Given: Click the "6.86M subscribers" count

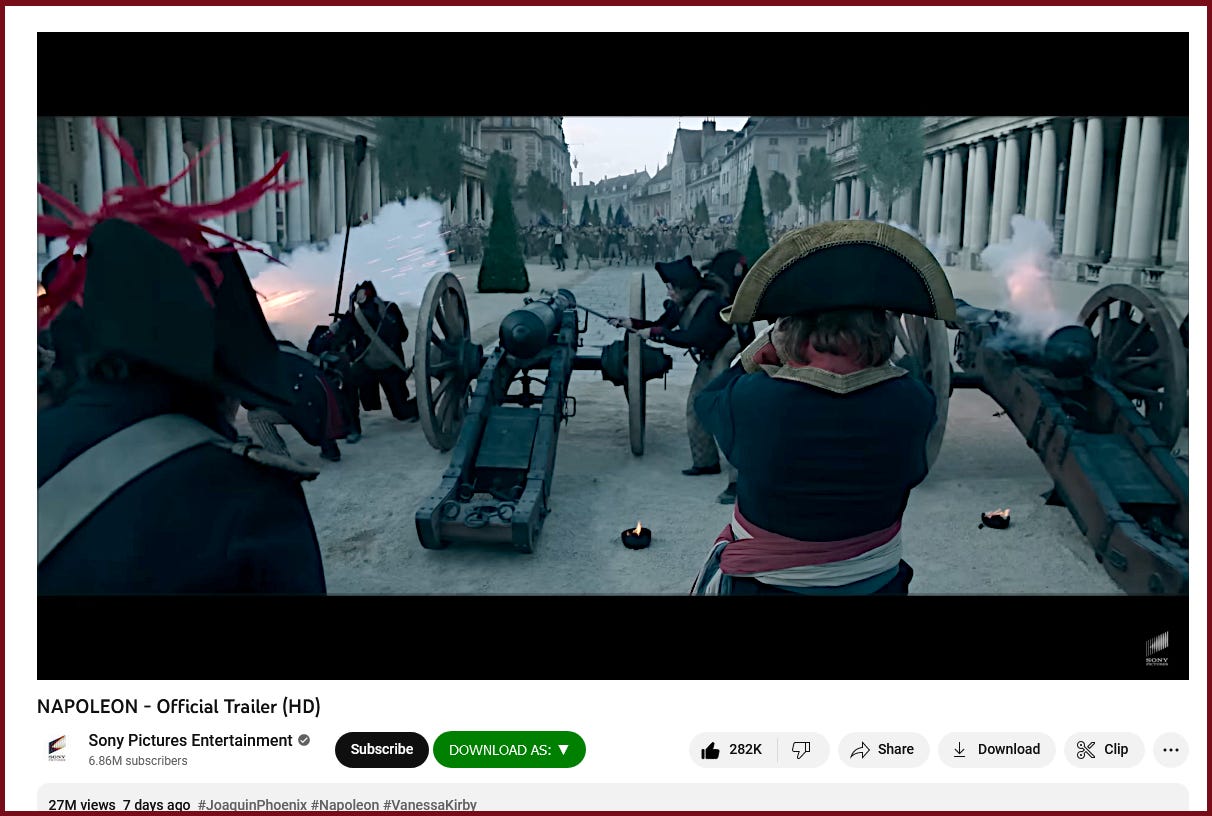Looking at the screenshot, I should click(138, 761).
